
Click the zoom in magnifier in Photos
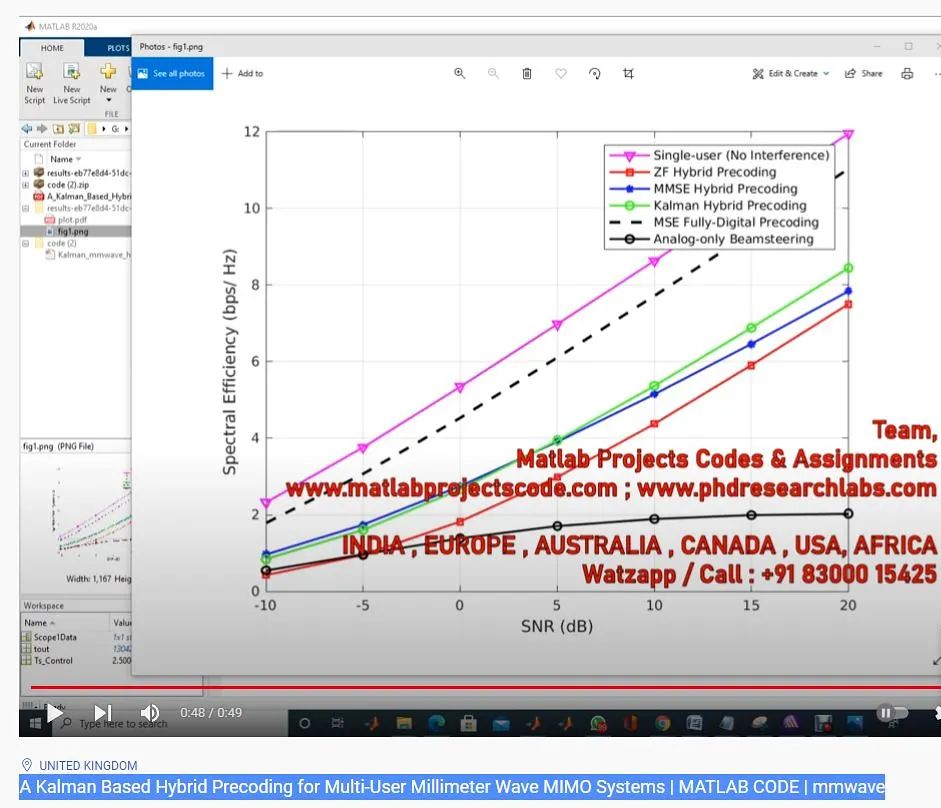coord(459,73)
